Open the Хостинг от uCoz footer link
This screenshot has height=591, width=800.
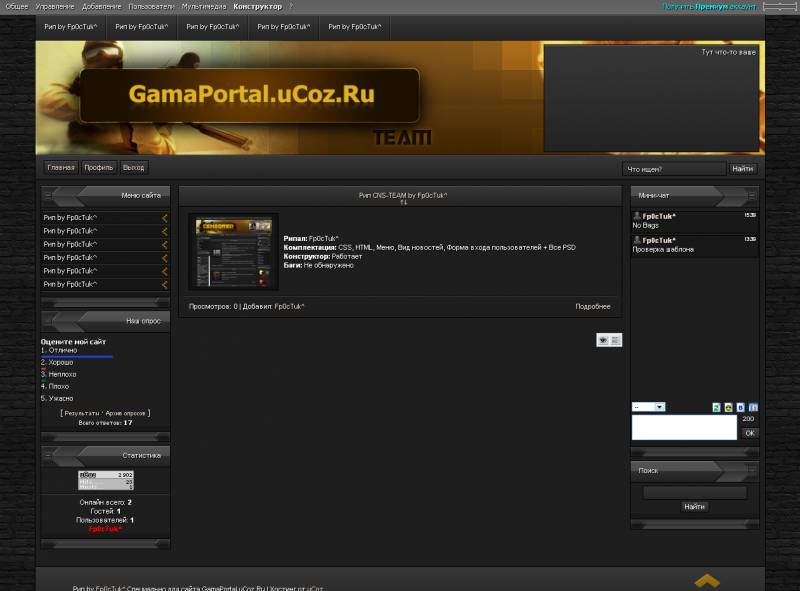[x=296, y=588]
